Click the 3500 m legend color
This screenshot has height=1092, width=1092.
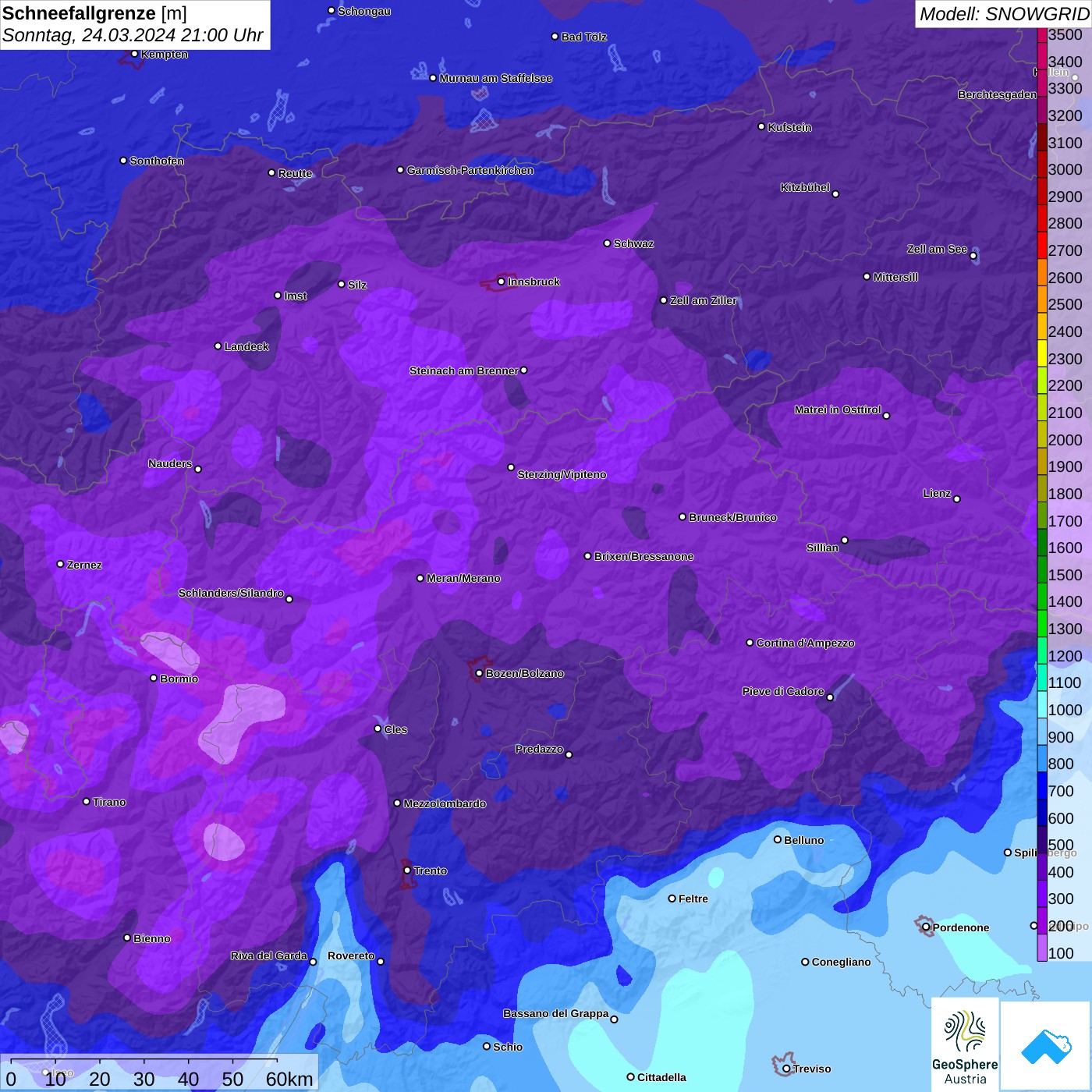pos(1042,35)
